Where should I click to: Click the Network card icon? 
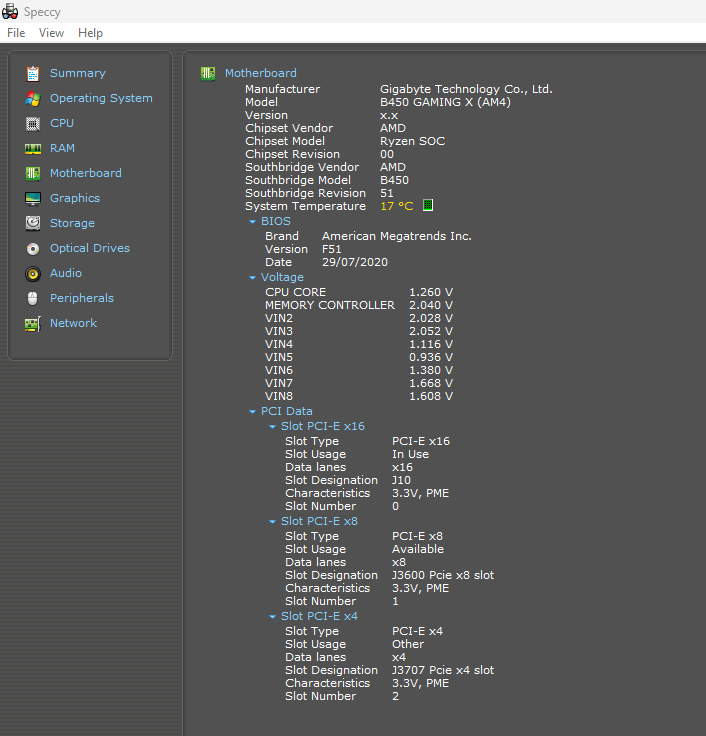pos(33,324)
